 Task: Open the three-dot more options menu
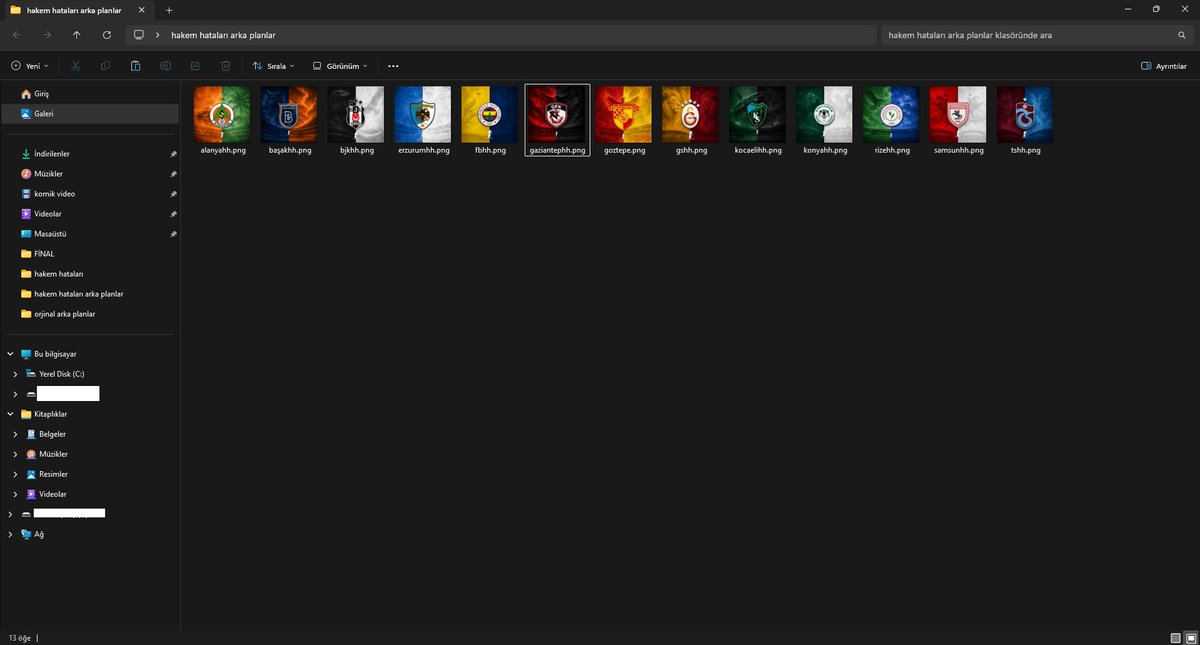click(x=393, y=66)
